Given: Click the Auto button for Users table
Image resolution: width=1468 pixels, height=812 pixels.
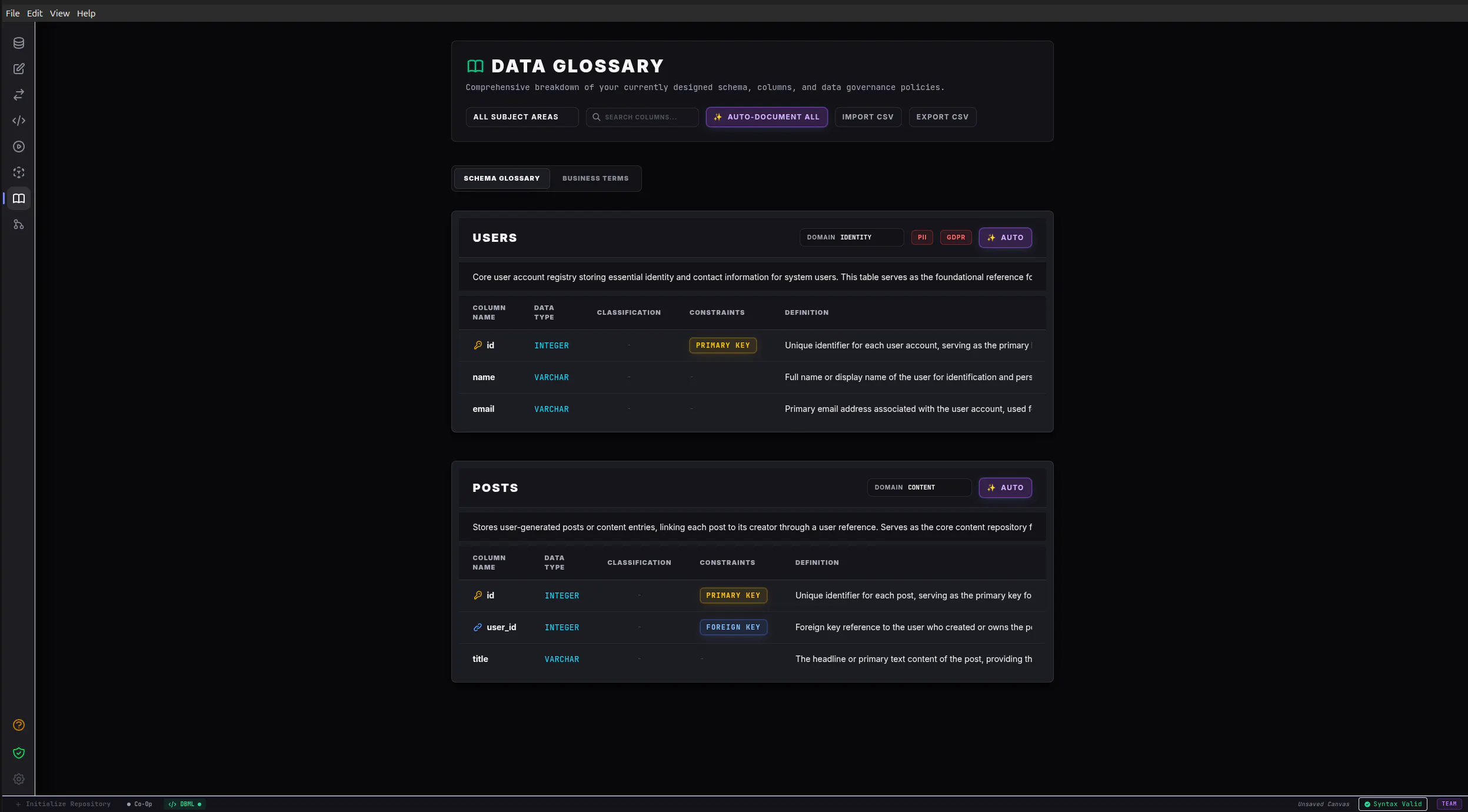Looking at the screenshot, I should tap(1005, 238).
